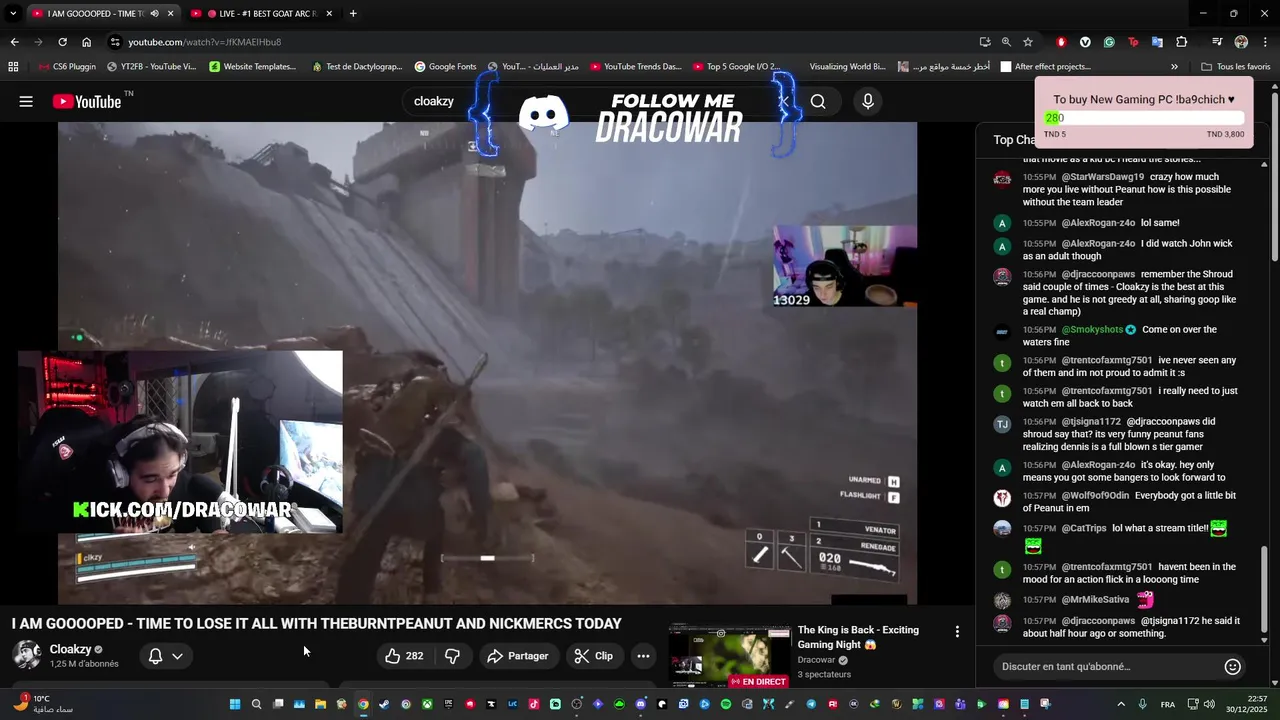Open the more actions three-dot button beside Clip
Screen dimensions: 1280x720
click(643, 656)
